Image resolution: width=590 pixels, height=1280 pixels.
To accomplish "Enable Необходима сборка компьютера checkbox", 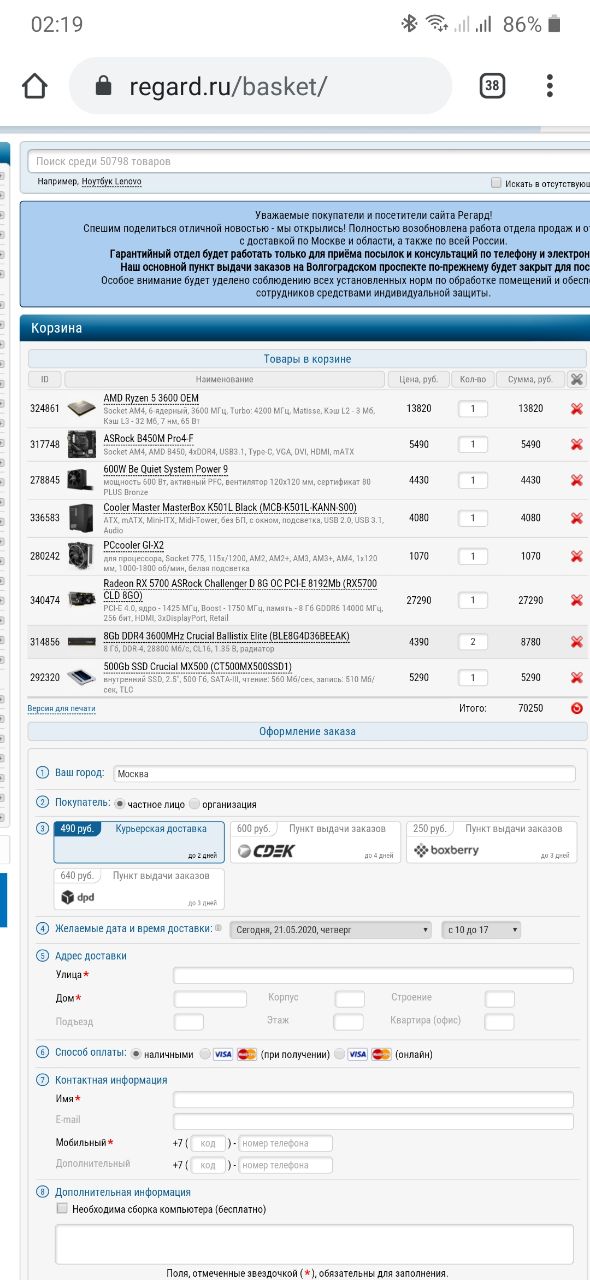I will (62, 1208).
